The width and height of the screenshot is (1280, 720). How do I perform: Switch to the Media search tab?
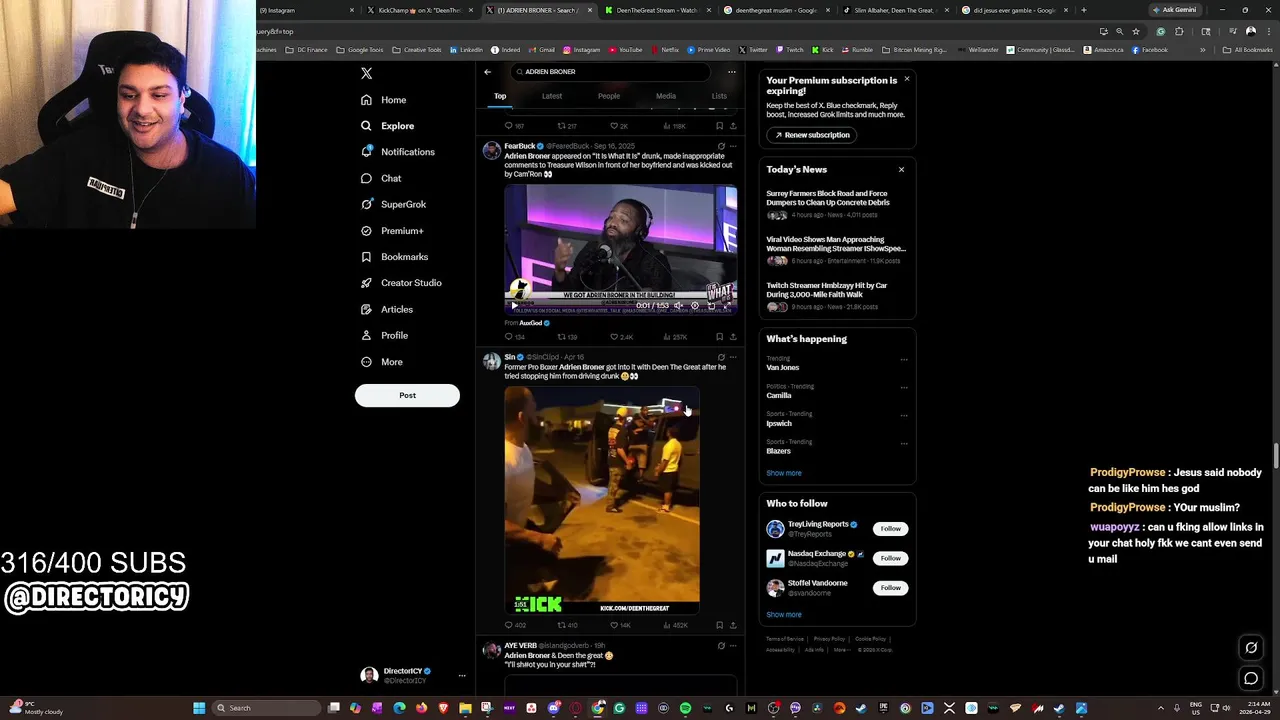pyautogui.click(x=665, y=96)
